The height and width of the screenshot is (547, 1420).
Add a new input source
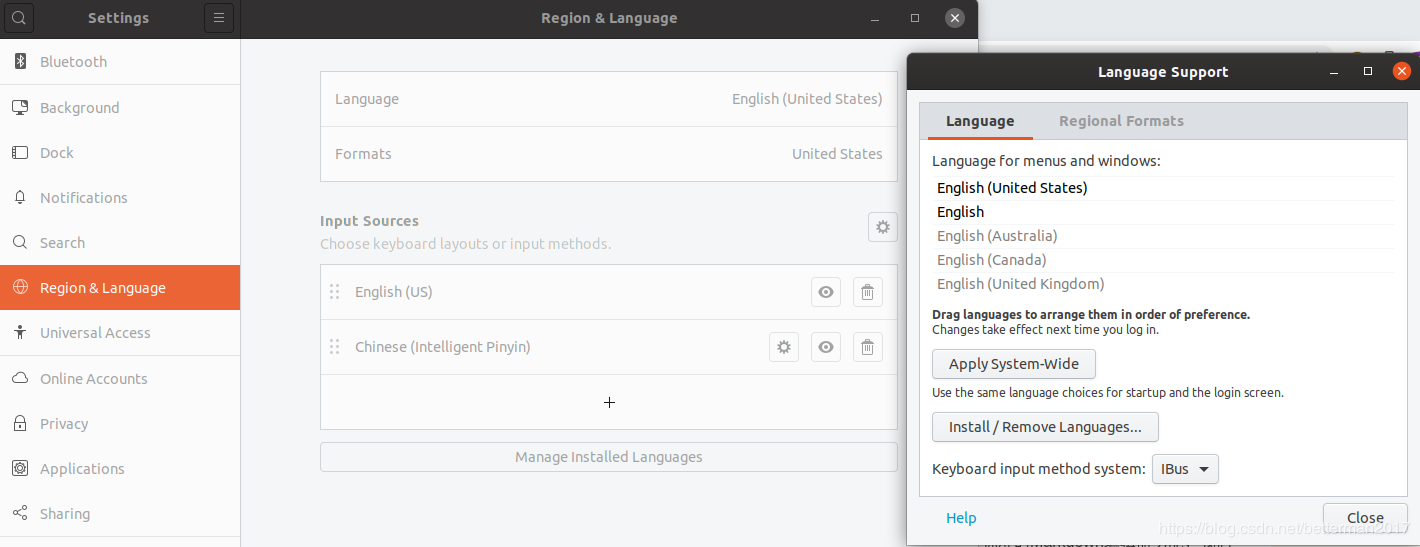pyautogui.click(x=609, y=402)
